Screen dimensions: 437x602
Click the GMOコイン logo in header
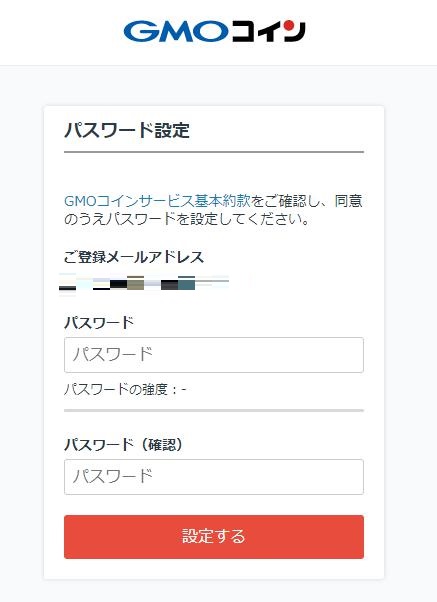pos(214,31)
